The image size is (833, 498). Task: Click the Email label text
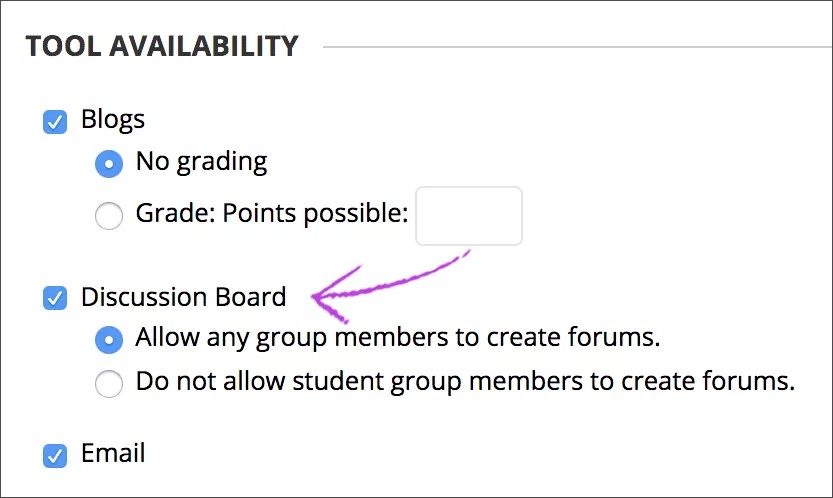point(113,453)
